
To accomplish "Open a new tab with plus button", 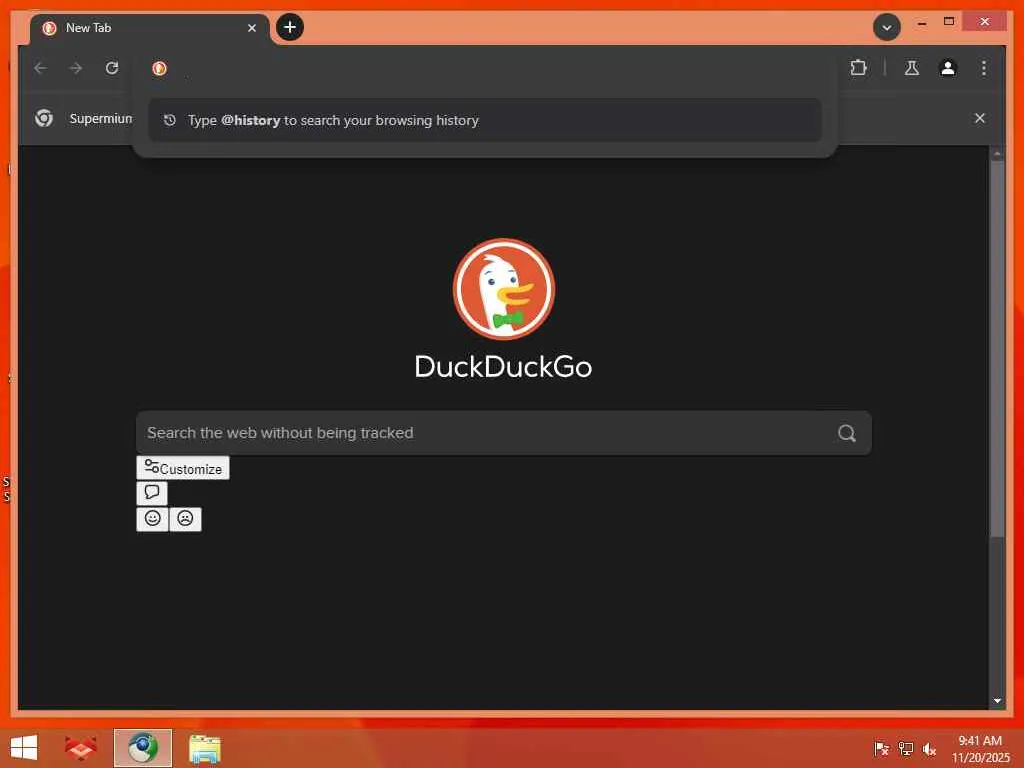I will coord(290,27).
